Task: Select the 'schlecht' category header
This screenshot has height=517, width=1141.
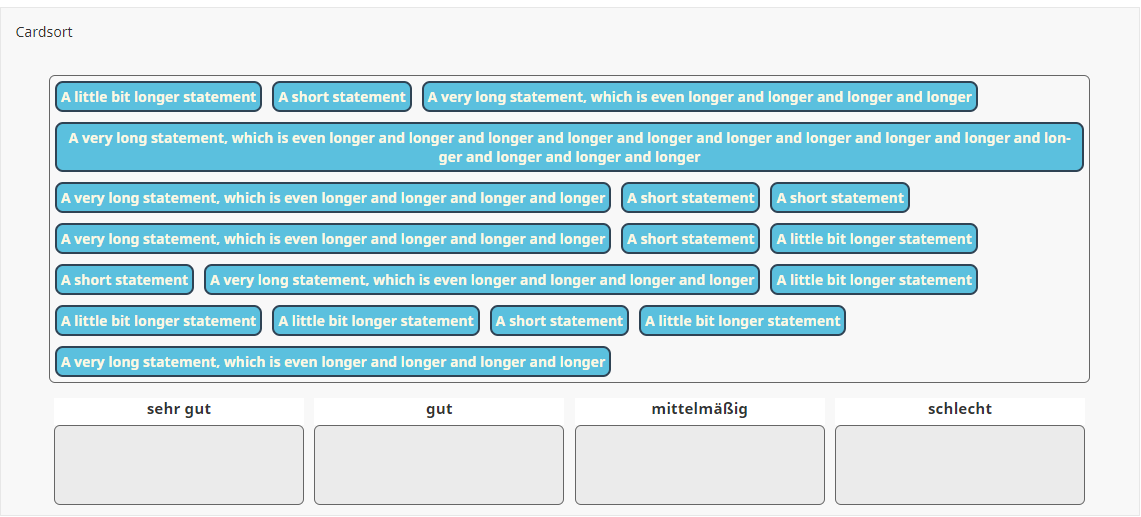Action: pos(959,409)
